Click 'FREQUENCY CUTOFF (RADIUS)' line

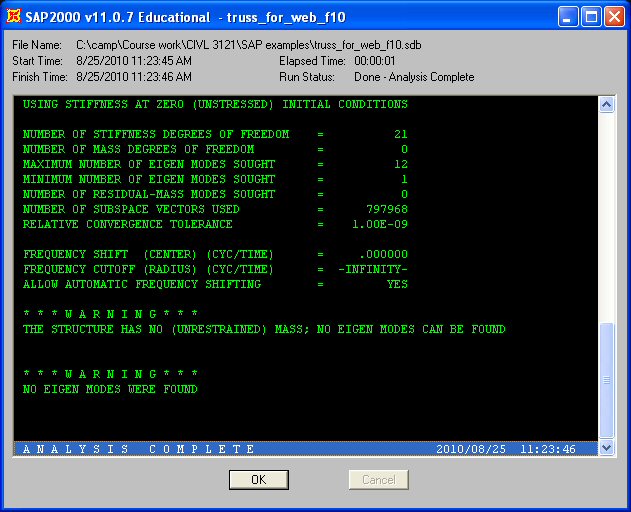(x=215, y=269)
